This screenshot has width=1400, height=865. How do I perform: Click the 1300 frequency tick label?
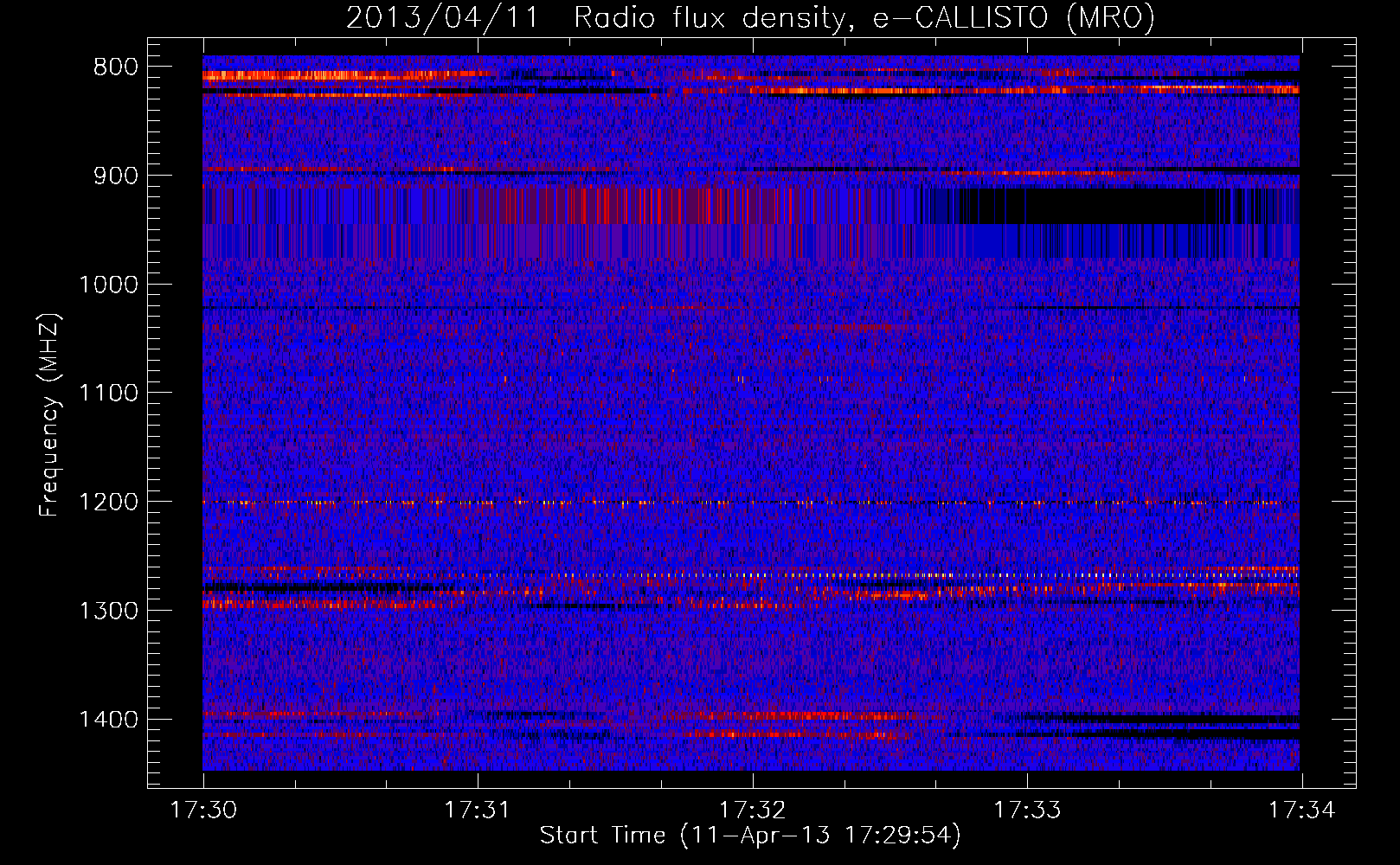pyautogui.click(x=108, y=611)
